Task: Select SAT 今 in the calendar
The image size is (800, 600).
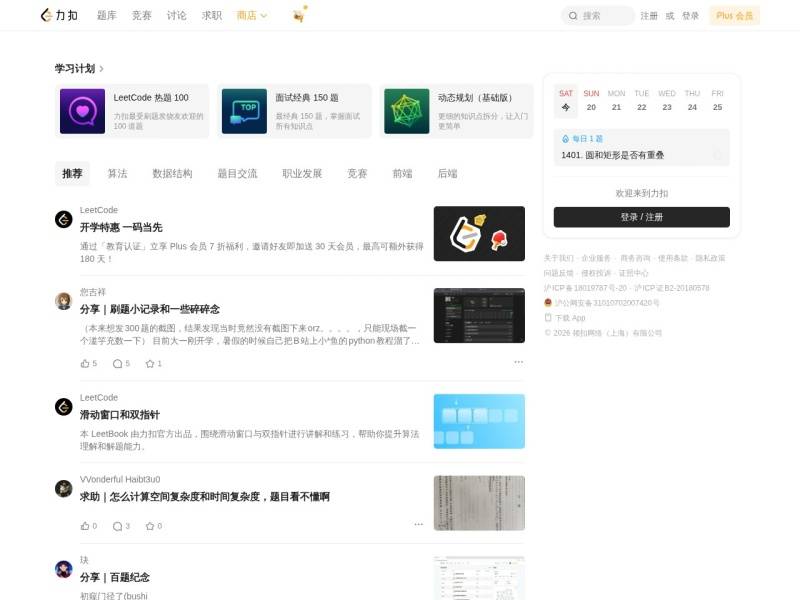Action: click(566, 101)
